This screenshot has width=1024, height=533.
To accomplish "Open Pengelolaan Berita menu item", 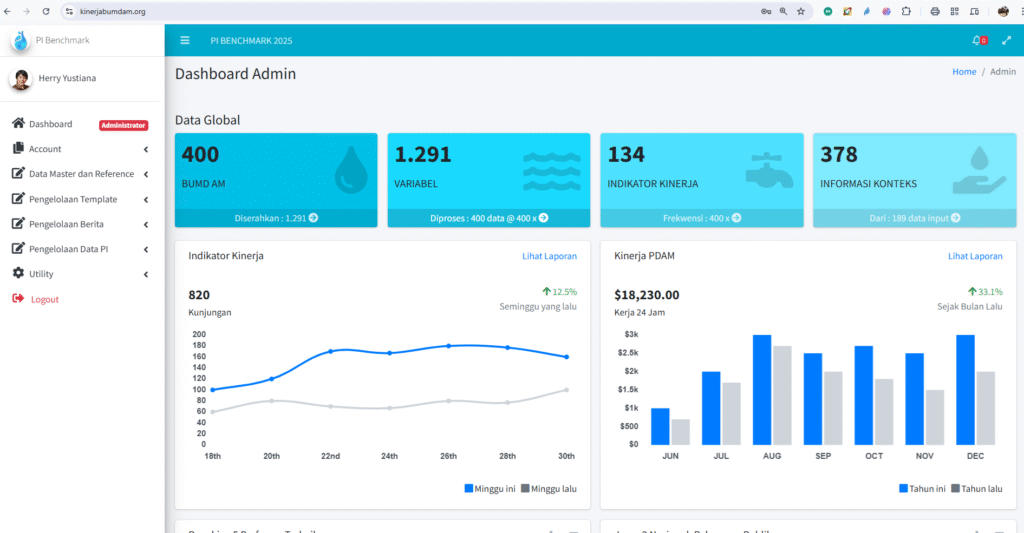I will (x=66, y=224).
